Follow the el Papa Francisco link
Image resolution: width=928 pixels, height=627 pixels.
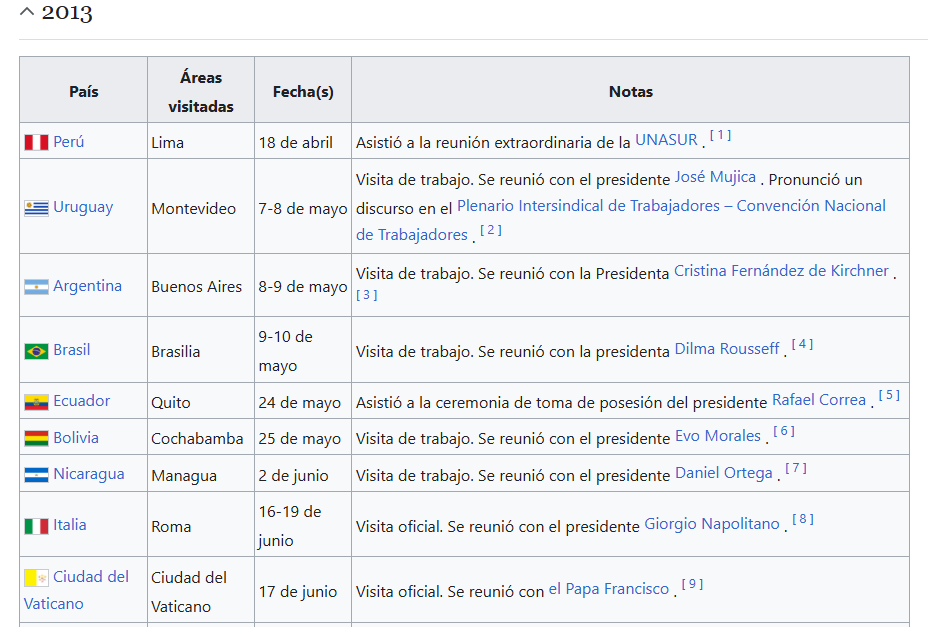point(609,589)
